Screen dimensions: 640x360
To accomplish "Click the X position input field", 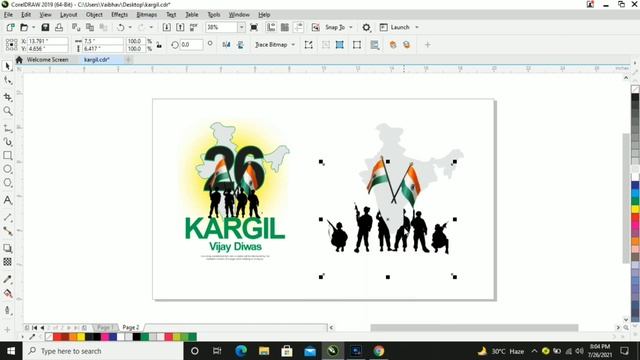I will [x=47, y=41].
